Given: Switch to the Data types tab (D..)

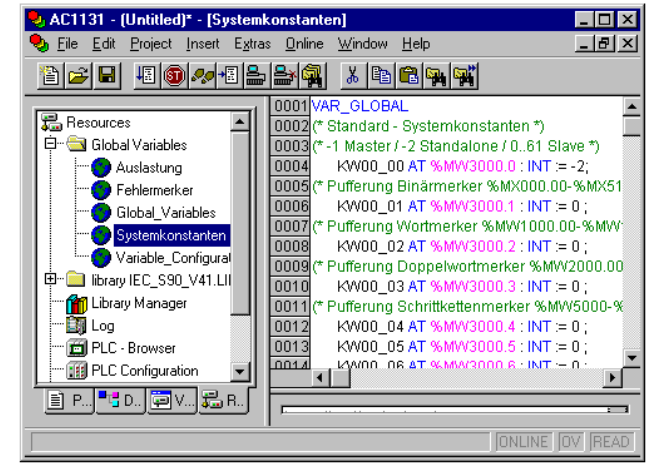Looking at the screenshot, I should (121, 401).
